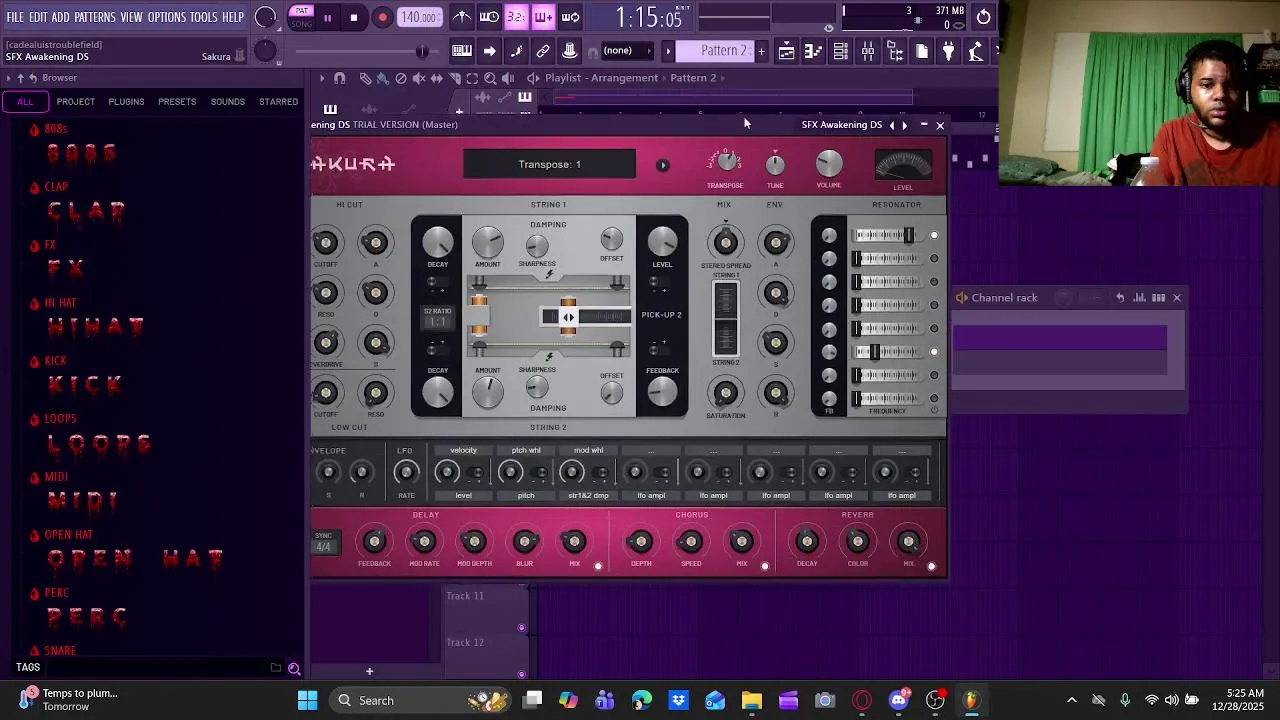Toggle the Delay effect on/off dot
This screenshot has width=1280, height=720.
coord(598,566)
